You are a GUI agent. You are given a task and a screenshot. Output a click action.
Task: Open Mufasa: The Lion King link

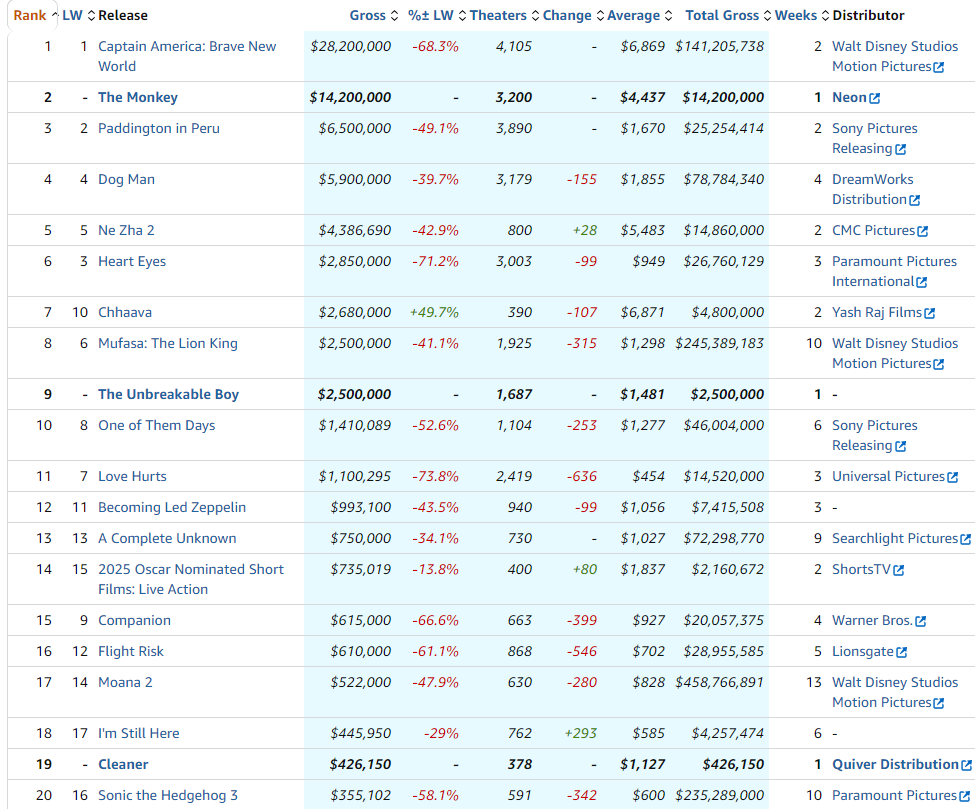click(x=168, y=344)
